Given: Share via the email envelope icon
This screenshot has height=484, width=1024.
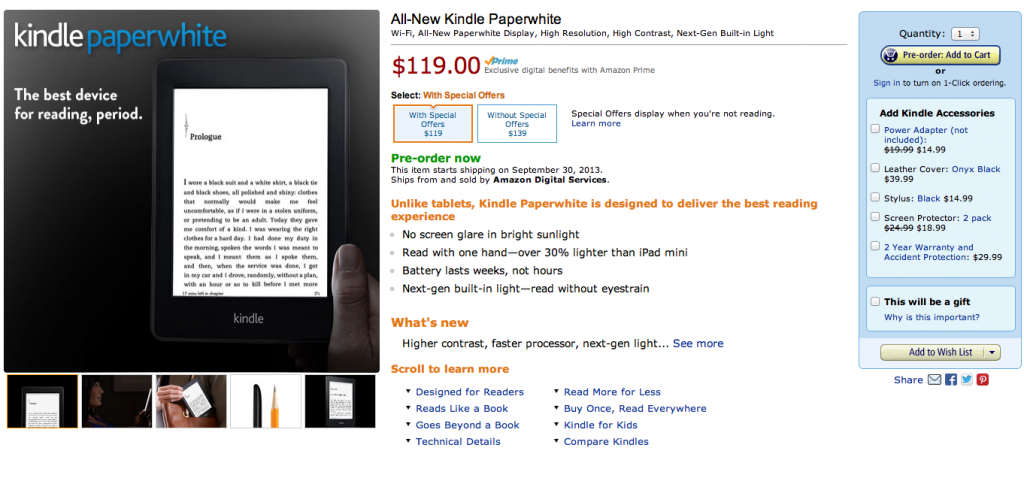Looking at the screenshot, I should (x=934, y=380).
